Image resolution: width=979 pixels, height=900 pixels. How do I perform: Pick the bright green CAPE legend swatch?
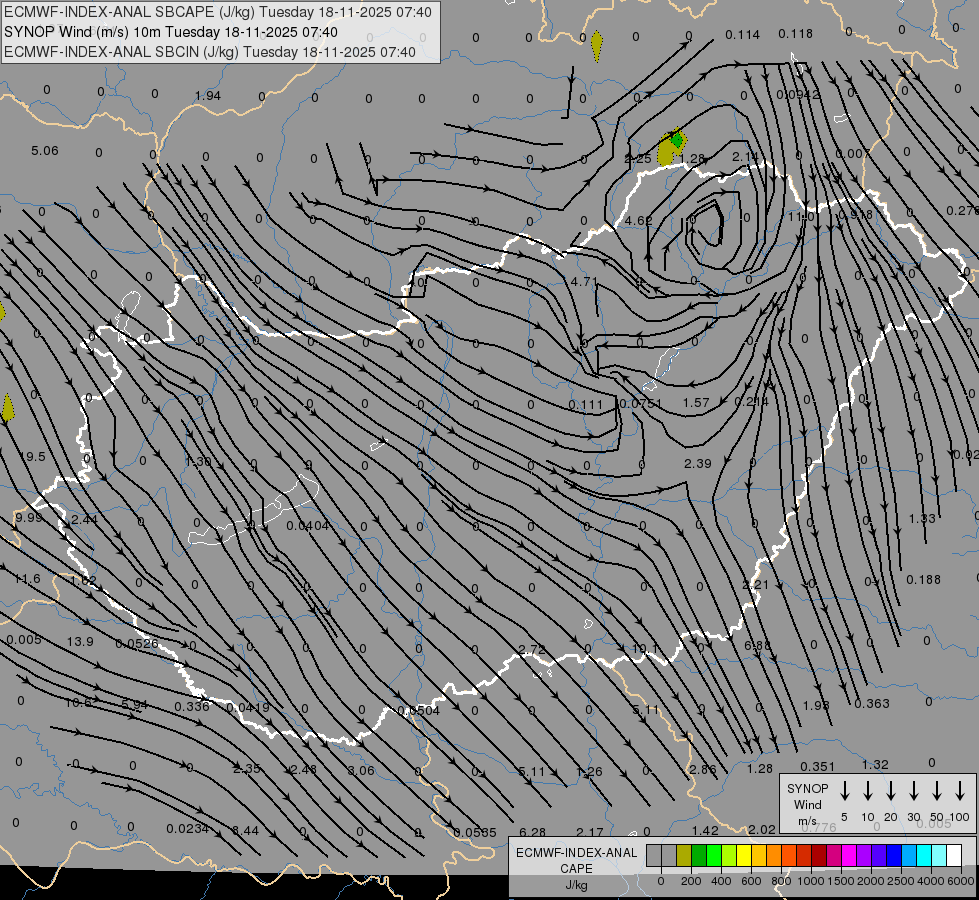coord(714,856)
